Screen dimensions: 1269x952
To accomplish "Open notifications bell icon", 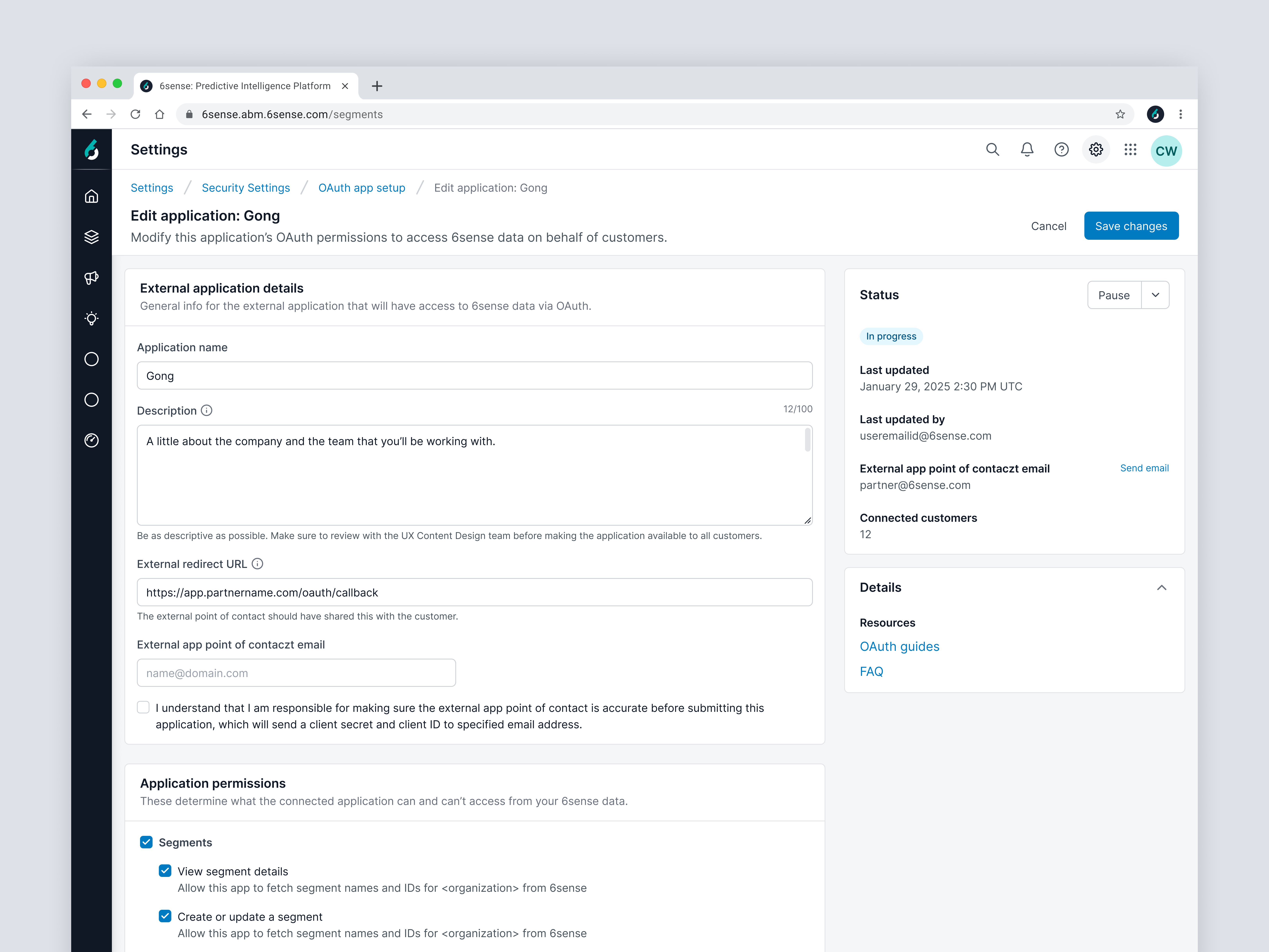I will tap(1027, 150).
